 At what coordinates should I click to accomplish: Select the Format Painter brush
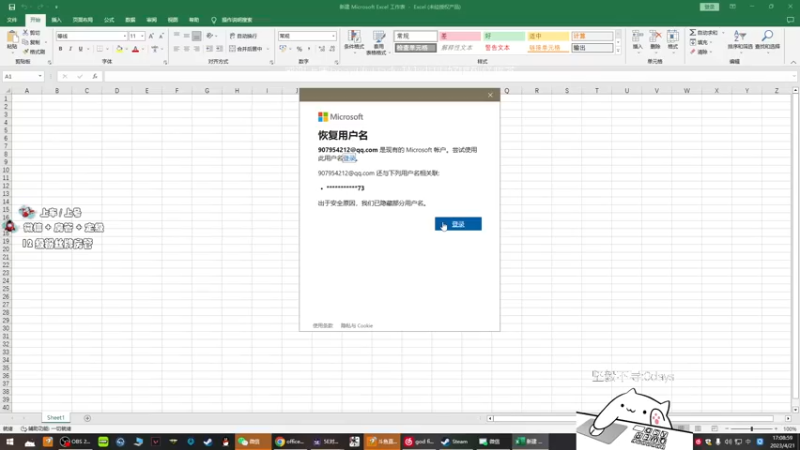point(26,52)
